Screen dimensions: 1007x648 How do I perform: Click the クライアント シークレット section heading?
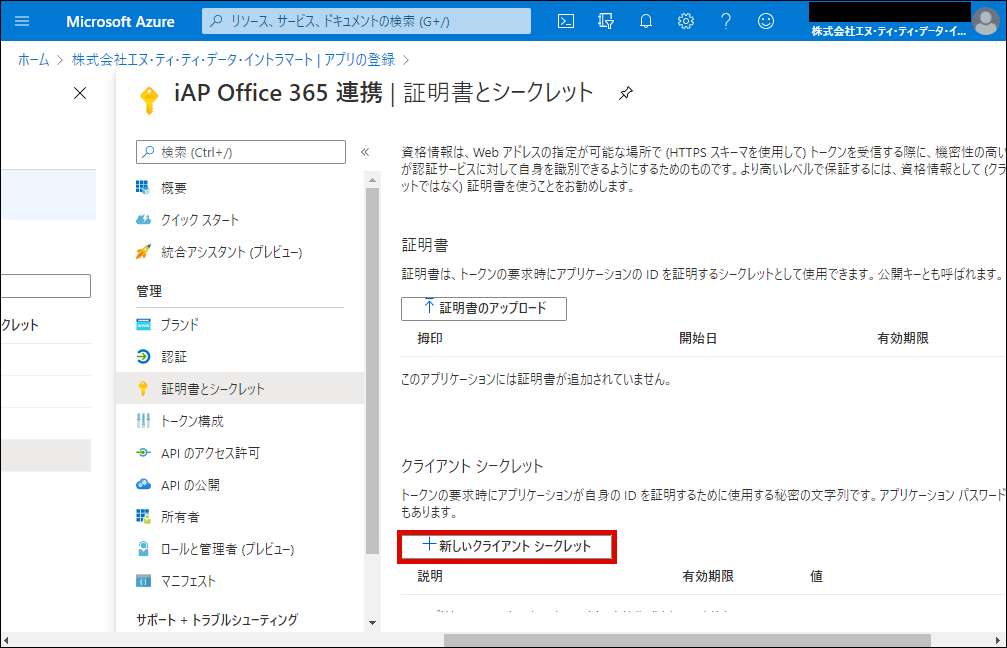[472, 466]
